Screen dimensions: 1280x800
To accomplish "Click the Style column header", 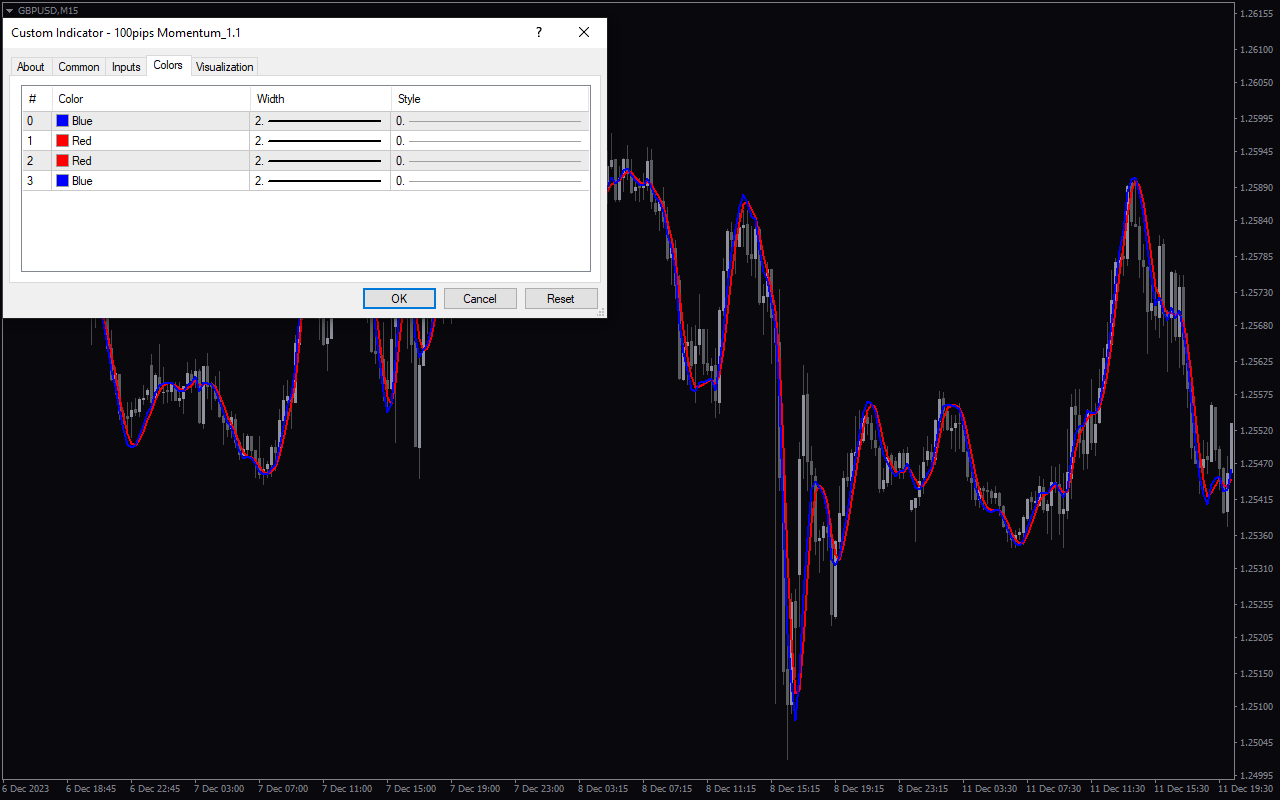I will click(490, 99).
